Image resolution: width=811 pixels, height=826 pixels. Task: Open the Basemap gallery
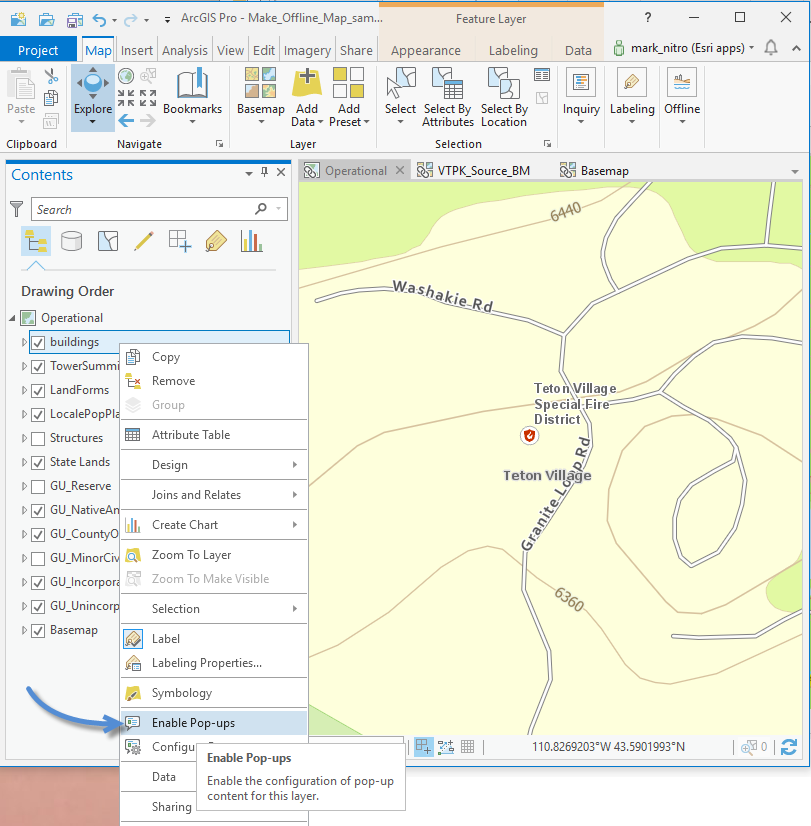[x=261, y=97]
